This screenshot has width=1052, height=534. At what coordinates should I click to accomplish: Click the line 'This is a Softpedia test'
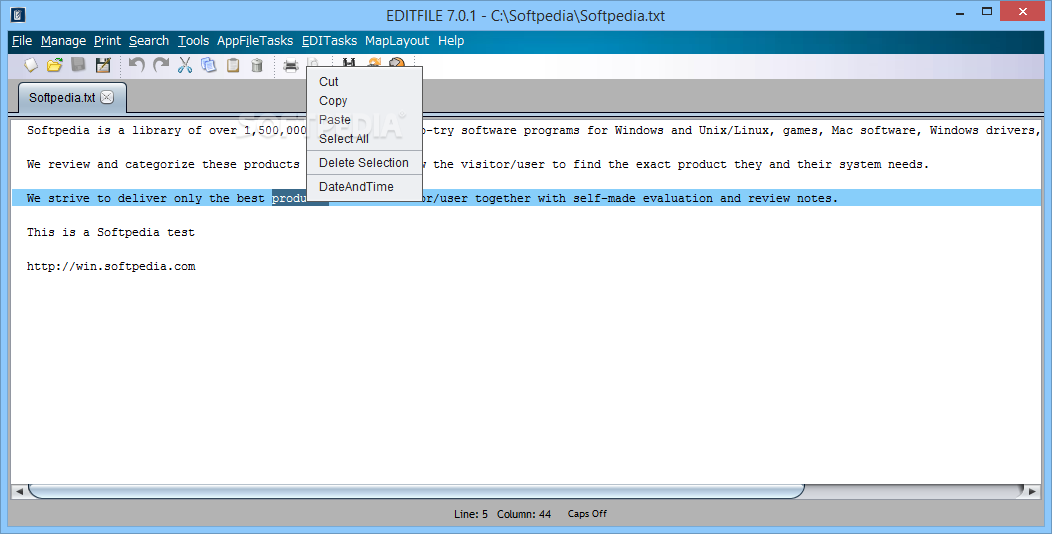pyautogui.click(x=111, y=232)
